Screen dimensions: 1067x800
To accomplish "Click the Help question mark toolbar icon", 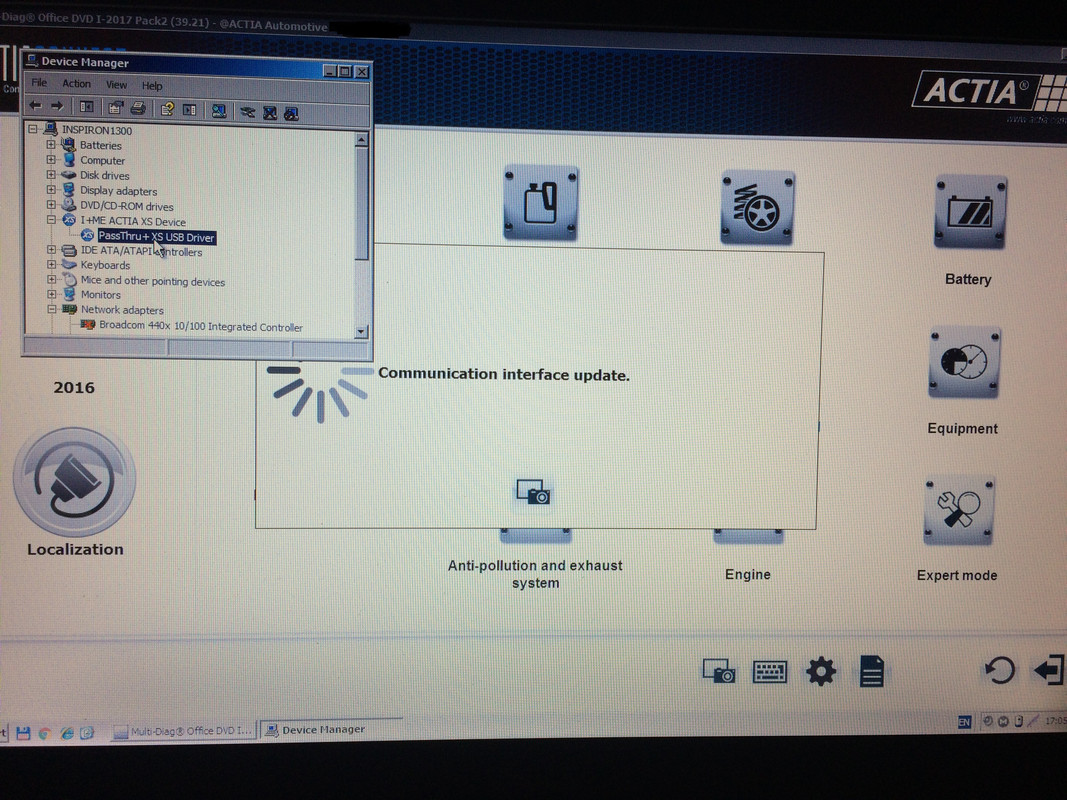I will coord(167,109).
